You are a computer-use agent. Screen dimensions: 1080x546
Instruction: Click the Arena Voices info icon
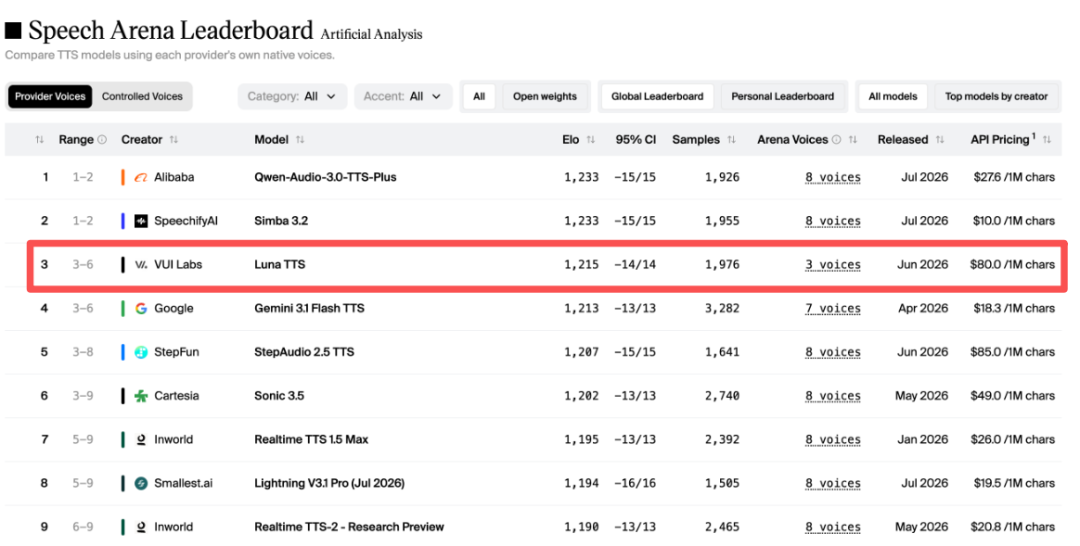pyautogui.click(x=836, y=140)
